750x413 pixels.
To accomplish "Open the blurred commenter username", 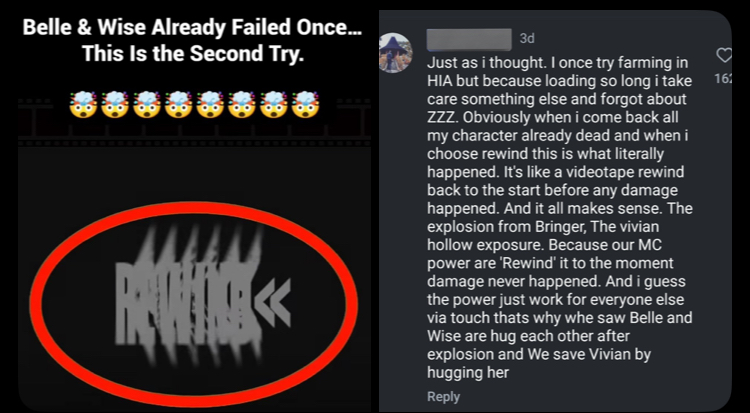I will 469,39.
